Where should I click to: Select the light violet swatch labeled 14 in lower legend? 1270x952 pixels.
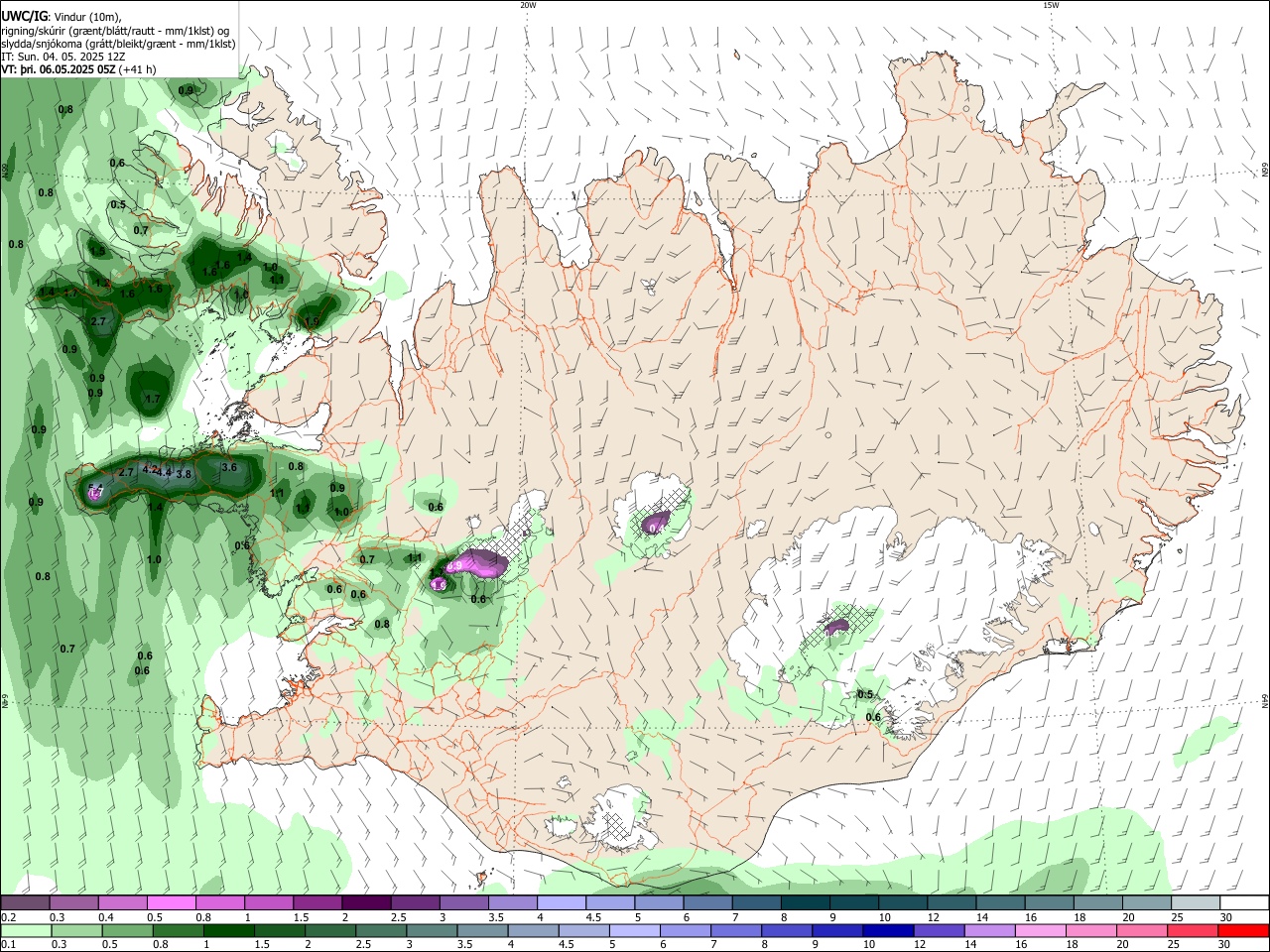point(991,930)
